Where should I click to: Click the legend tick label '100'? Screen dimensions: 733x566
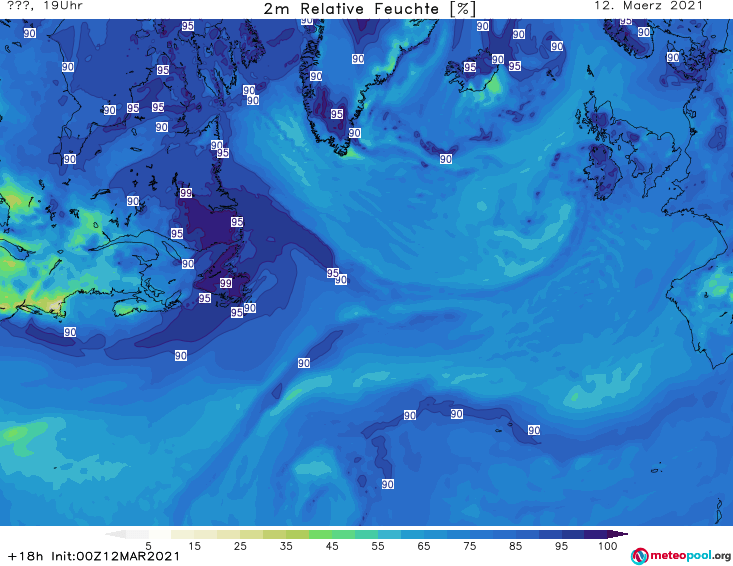[608, 546]
